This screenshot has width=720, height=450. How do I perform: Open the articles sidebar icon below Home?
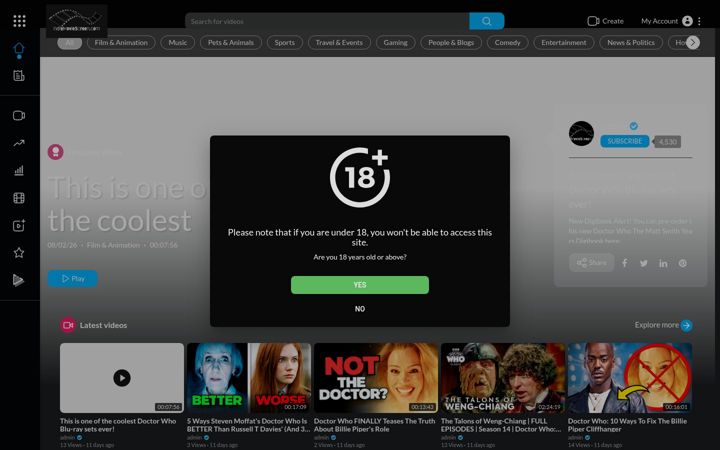click(x=19, y=76)
